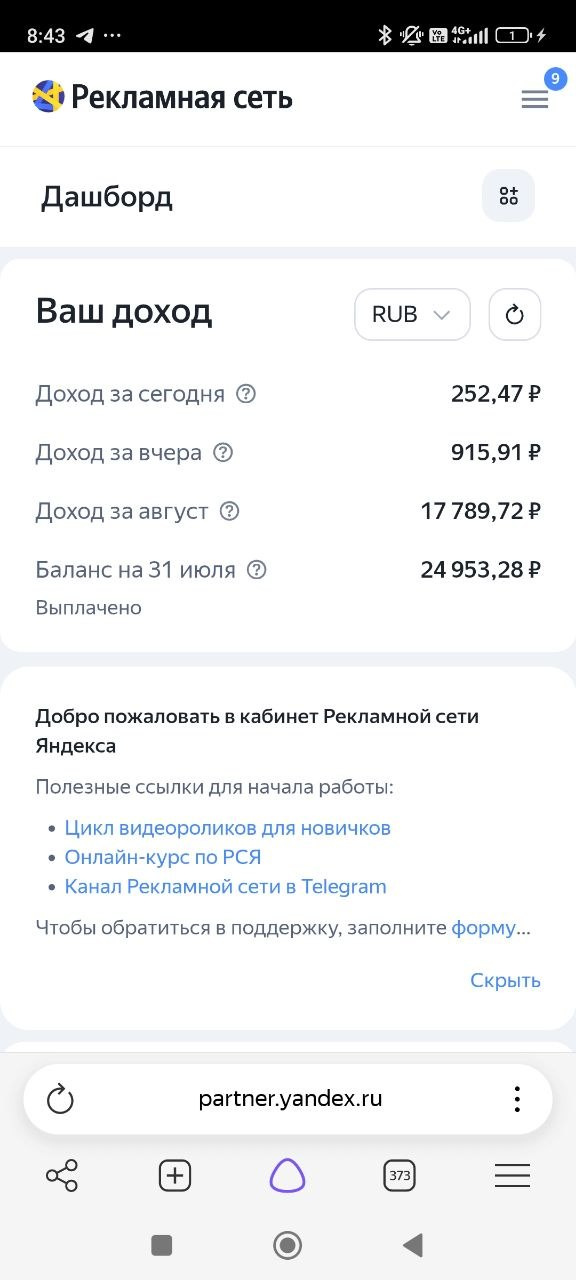The image size is (576, 1280).
Task: Refresh the income data
Action: (514, 315)
